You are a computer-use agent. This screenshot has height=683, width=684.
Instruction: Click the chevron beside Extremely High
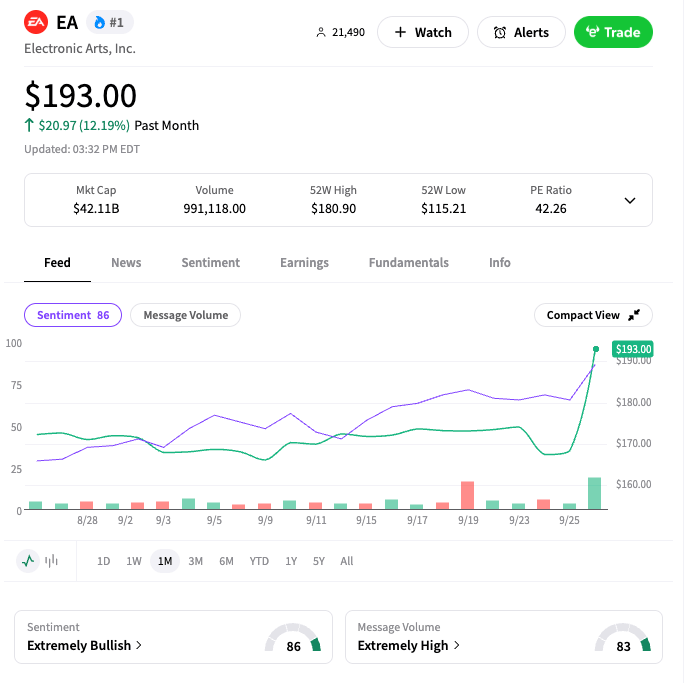(457, 645)
